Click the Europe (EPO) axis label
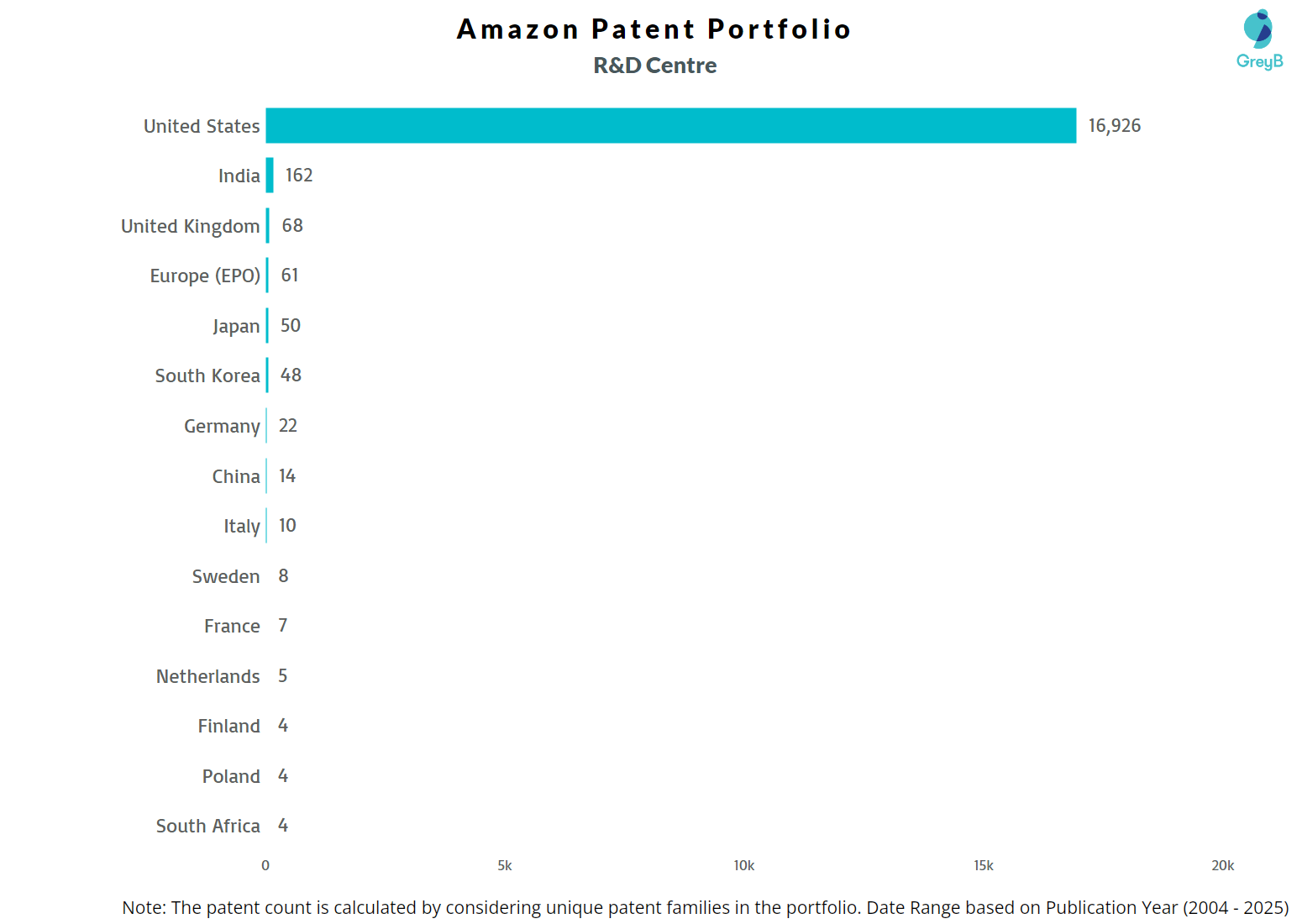 tap(205, 276)
